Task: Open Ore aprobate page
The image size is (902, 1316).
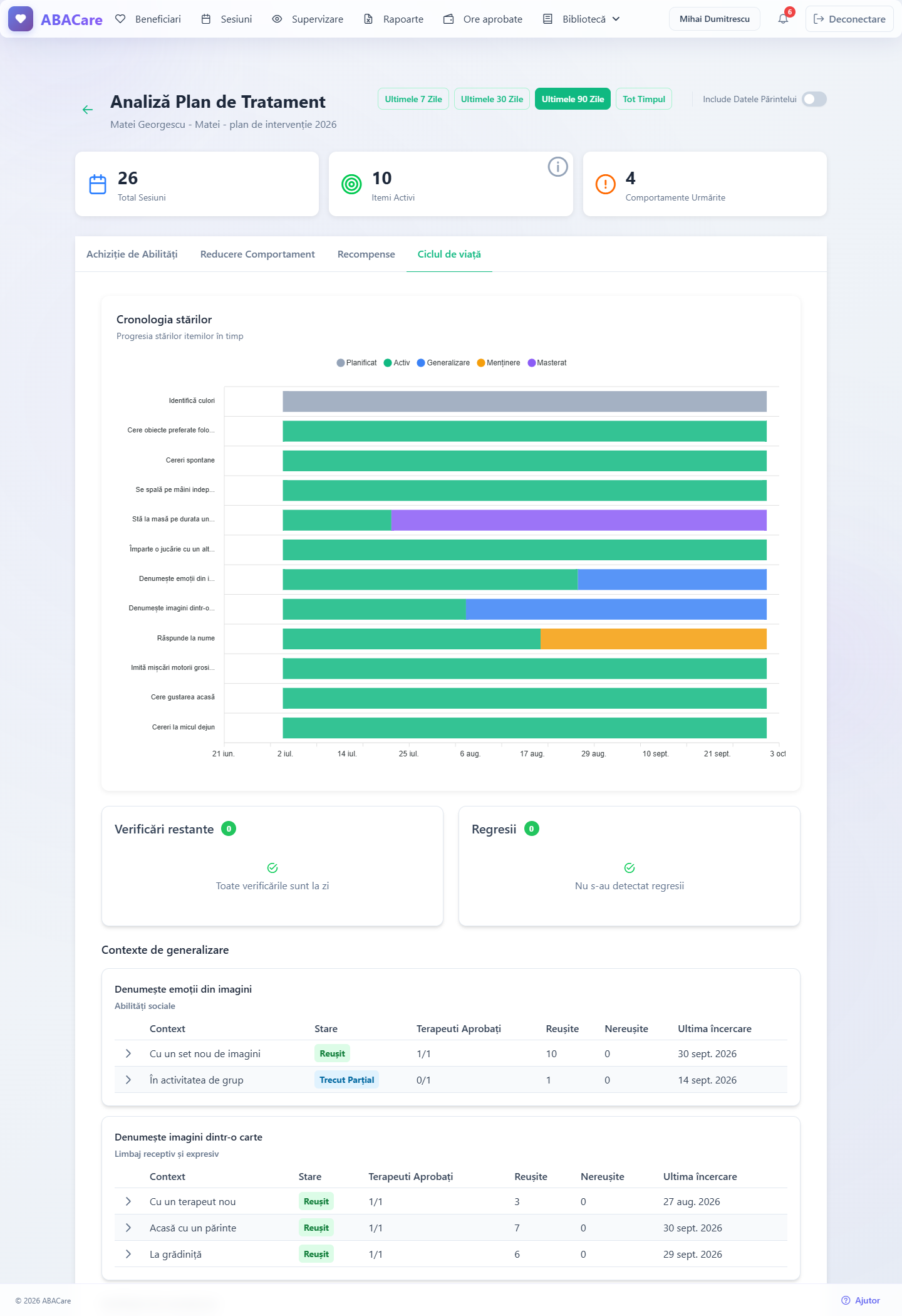Action: pyautogui.click(x=483, y=19)
